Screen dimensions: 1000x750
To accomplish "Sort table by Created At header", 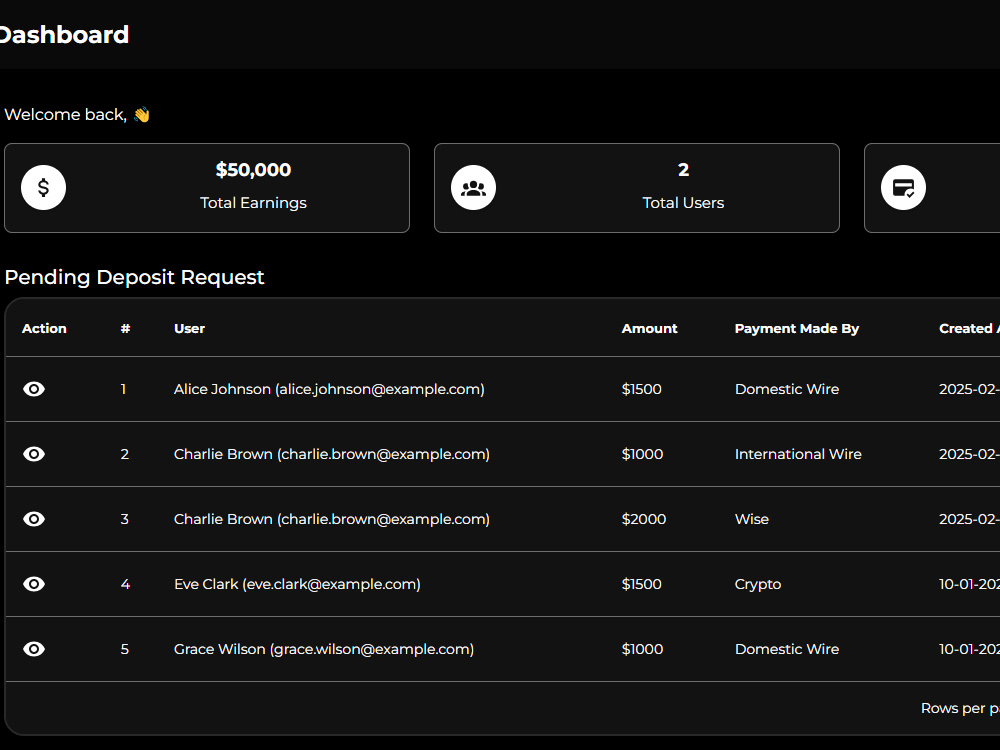I will (x=969, y=328).
